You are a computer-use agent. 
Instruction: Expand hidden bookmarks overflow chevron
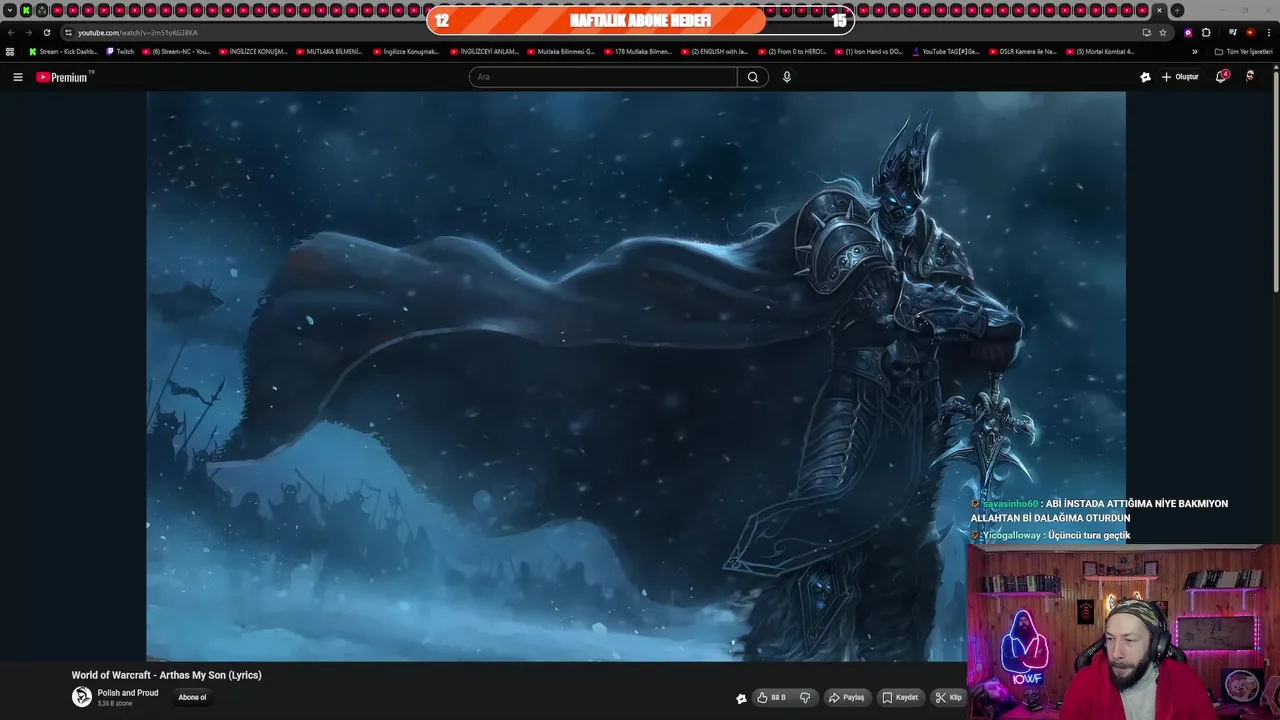click(1195, 51)
